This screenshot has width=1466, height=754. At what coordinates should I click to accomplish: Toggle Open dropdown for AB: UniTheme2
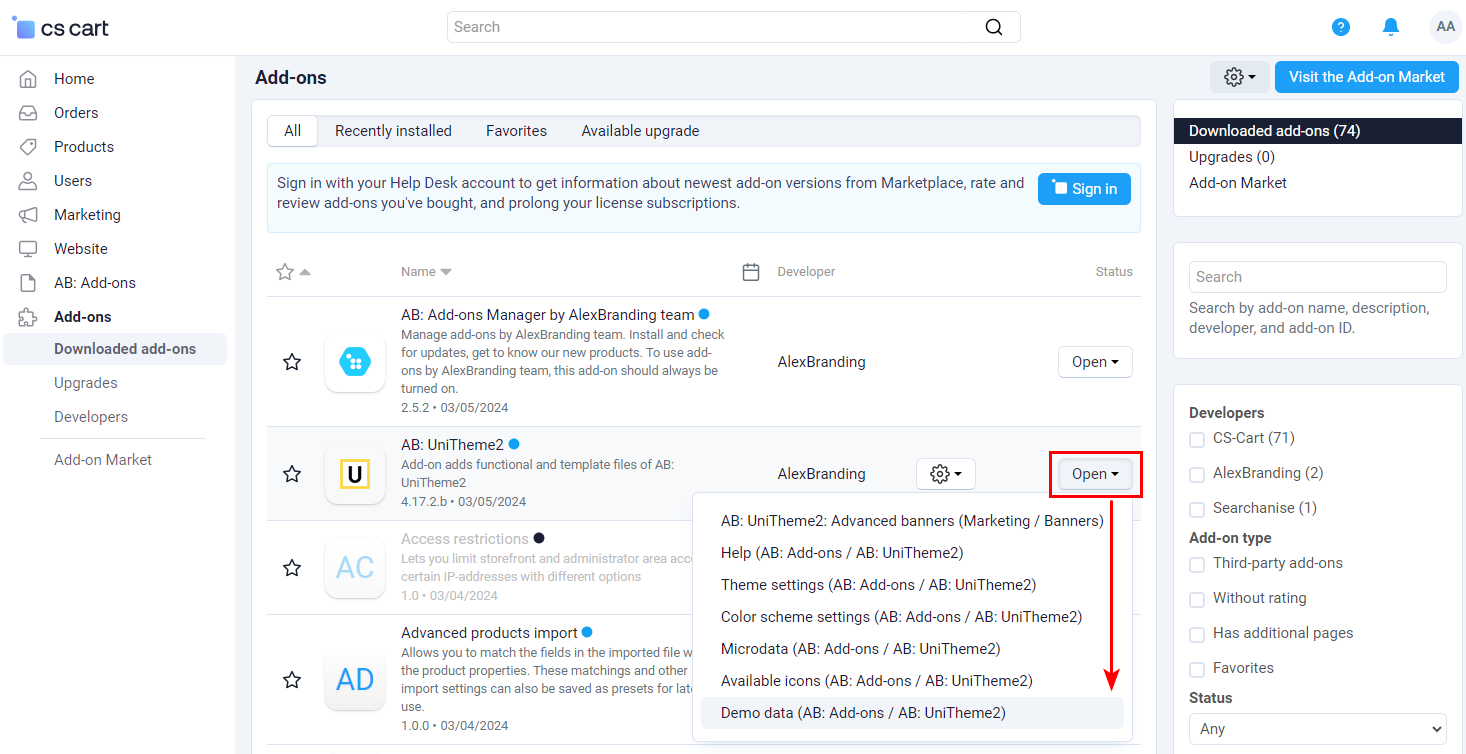pos(1095,474)
